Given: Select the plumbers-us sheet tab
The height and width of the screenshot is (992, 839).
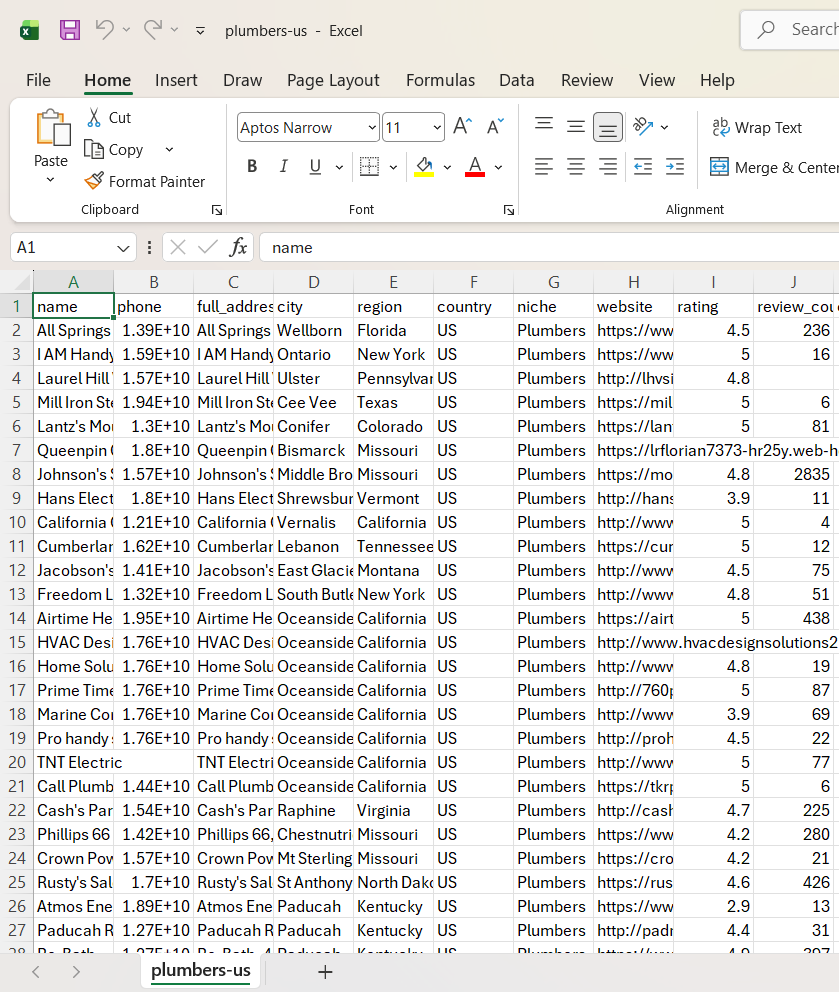Looking at the screenshot, I should click(201, 970).
